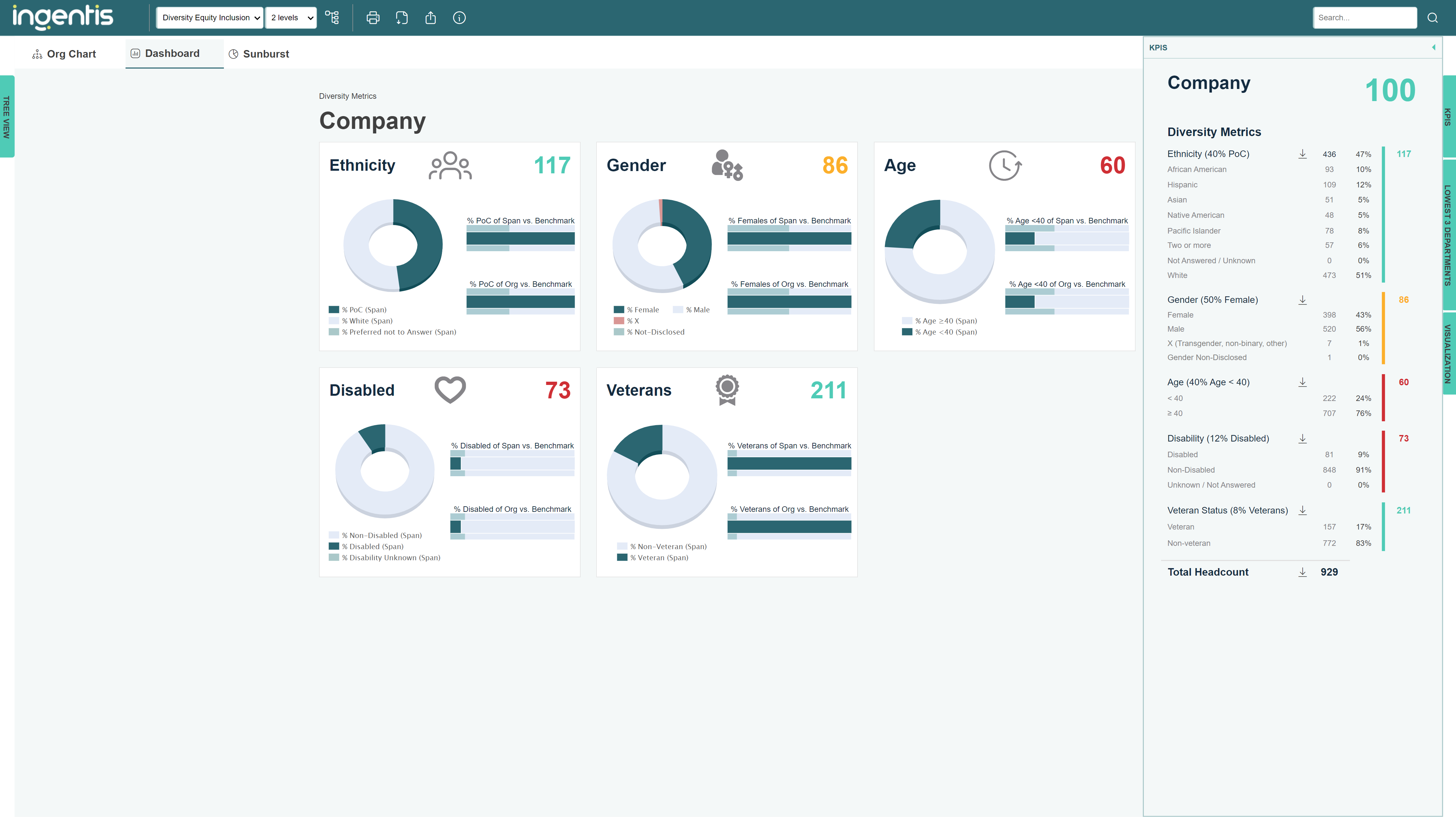This screenshot has height=817, width=1456.
Task: Click the share/export icon
Action: tap(431, 18)
